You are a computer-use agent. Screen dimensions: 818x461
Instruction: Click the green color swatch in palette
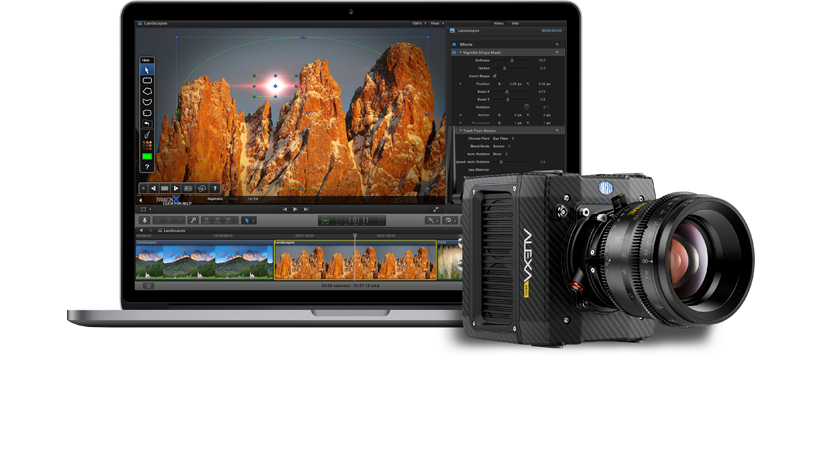coord(147,156)
